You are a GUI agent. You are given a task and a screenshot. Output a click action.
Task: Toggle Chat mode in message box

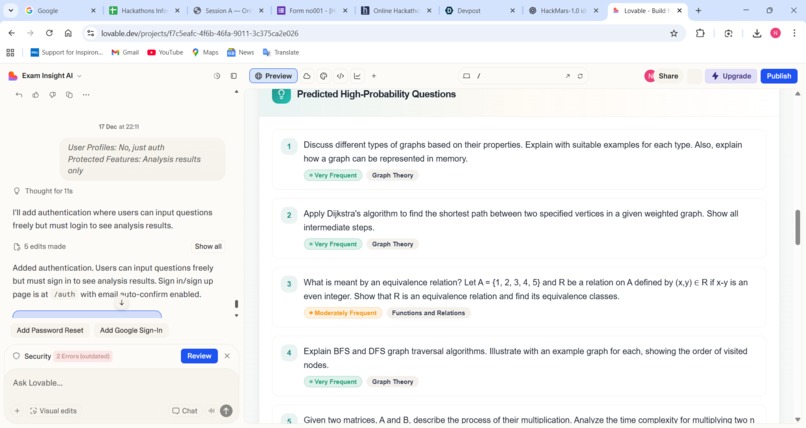tap(185, 411)
